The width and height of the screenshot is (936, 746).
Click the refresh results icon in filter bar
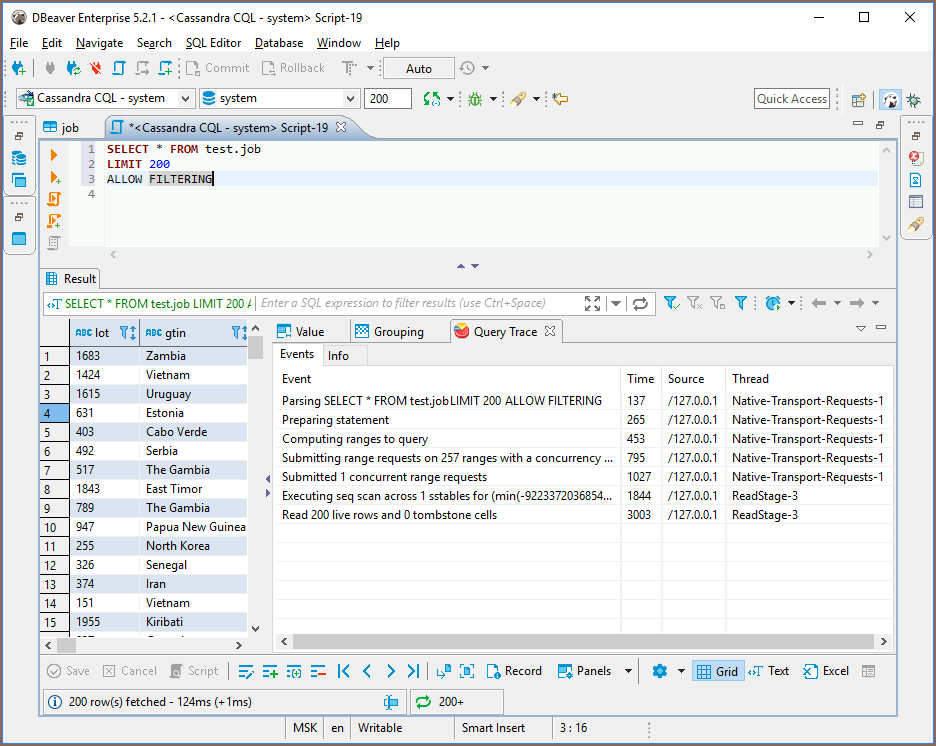640,303
